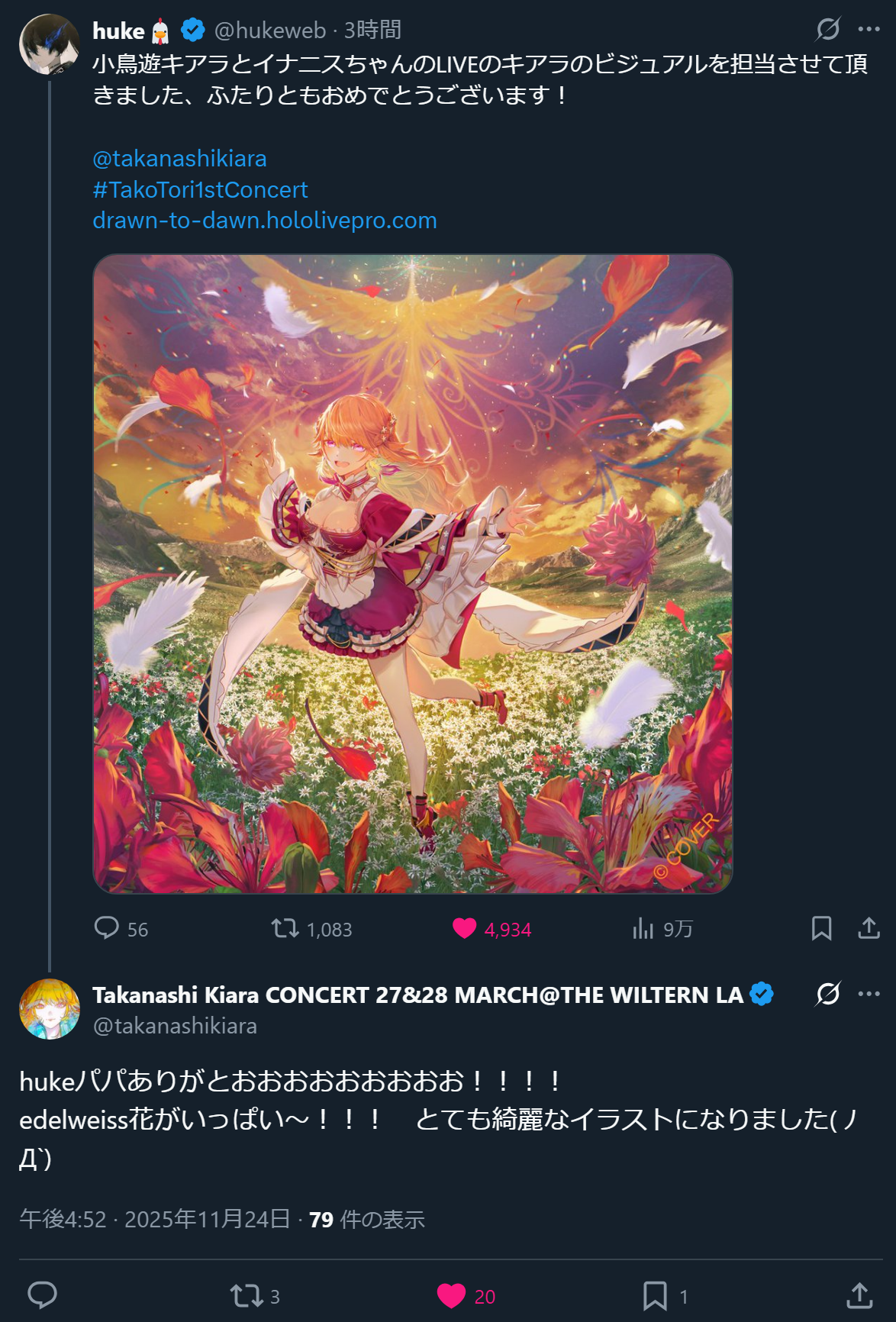Open drawn-to-dawn.hololivepro.com link
Image resolution: width=896 pixels, height=1322 pixels.
point(265,221)
